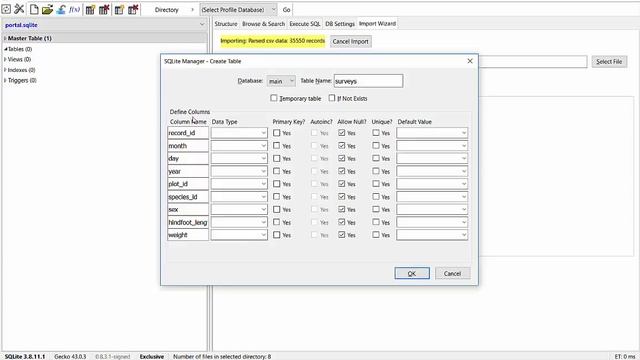Screen dimensions: 640x360
Task: Click the Cancel Import button
Action: 351,41
